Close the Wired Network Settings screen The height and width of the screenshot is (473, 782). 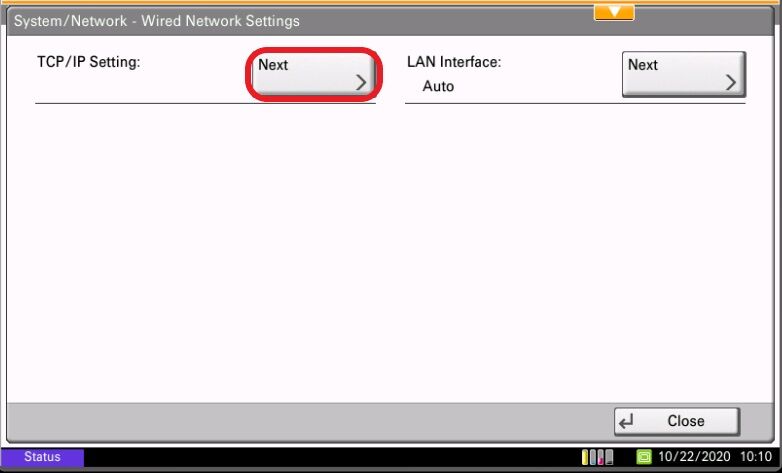(x=677, y=422)
